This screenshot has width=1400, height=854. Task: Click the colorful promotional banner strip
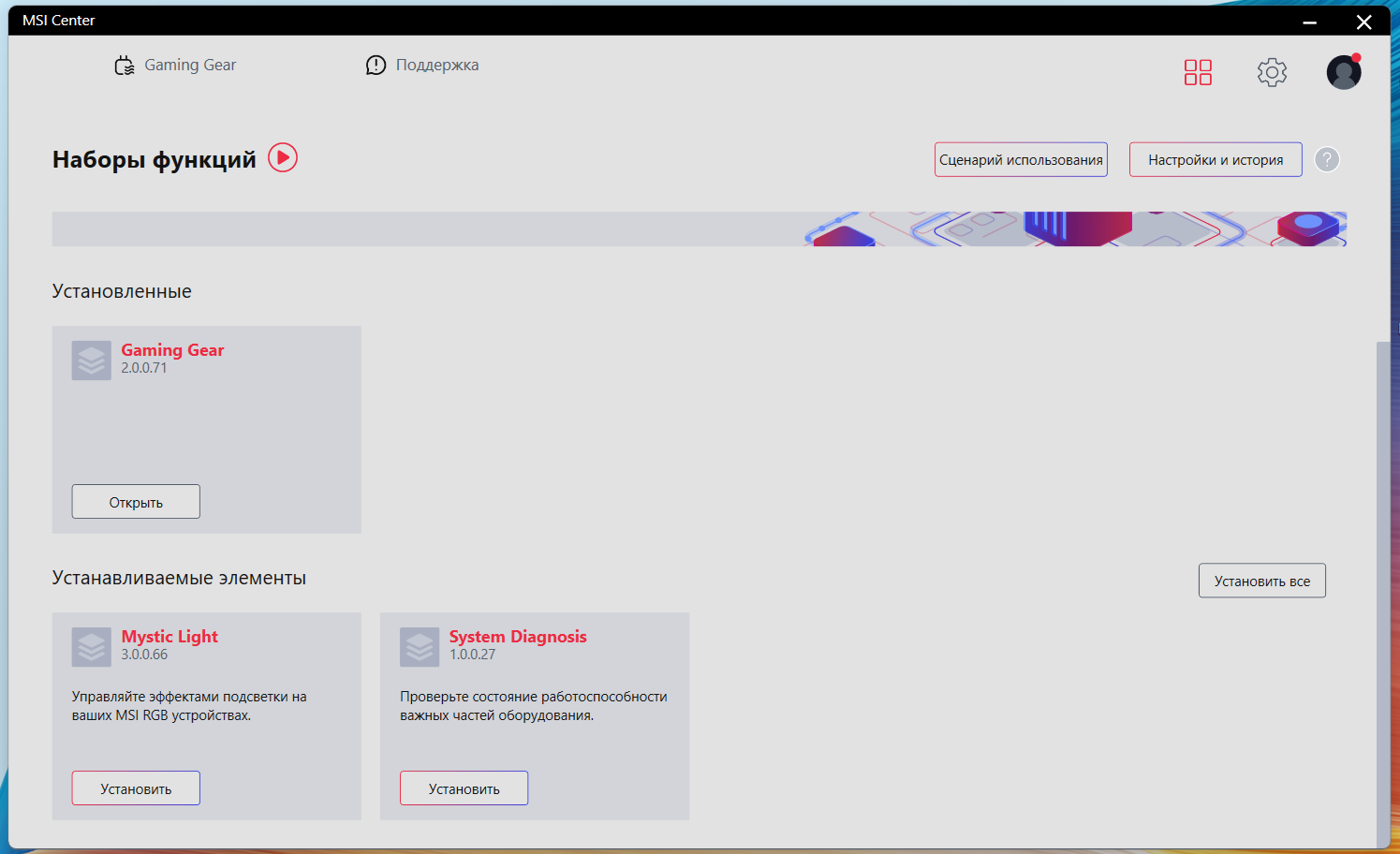[699, 228]
